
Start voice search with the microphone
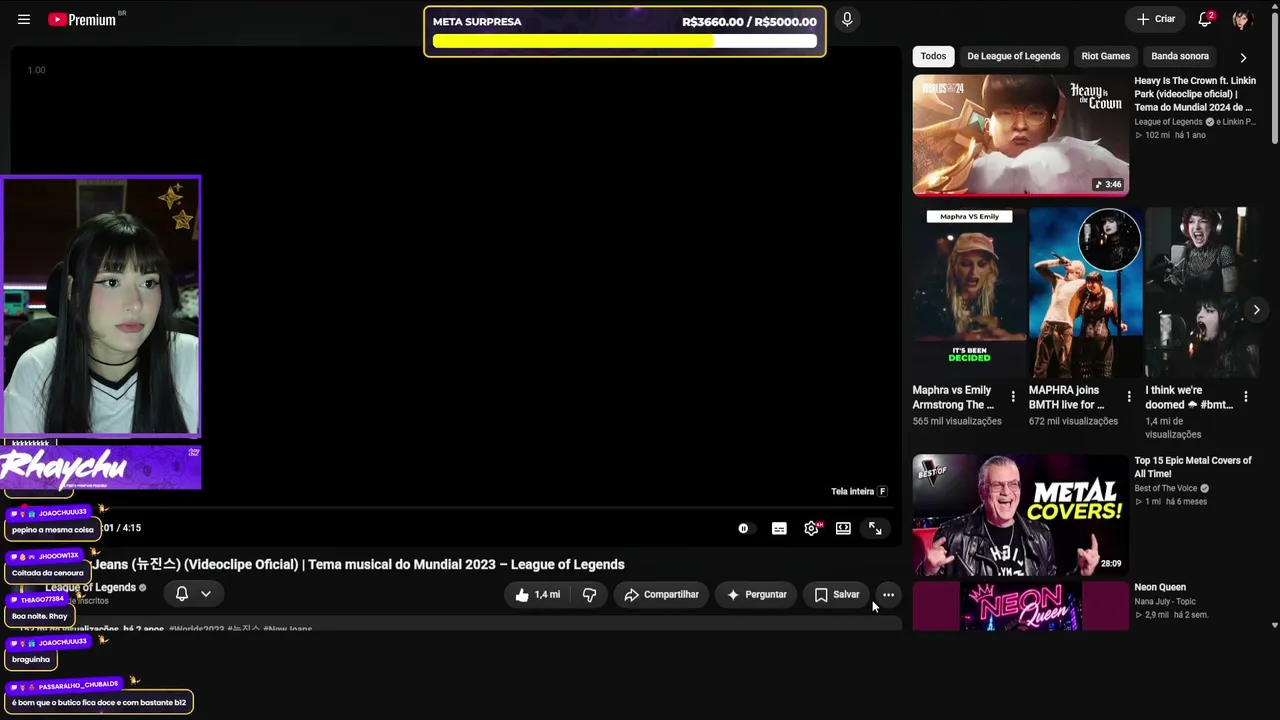tap(847, 19)
